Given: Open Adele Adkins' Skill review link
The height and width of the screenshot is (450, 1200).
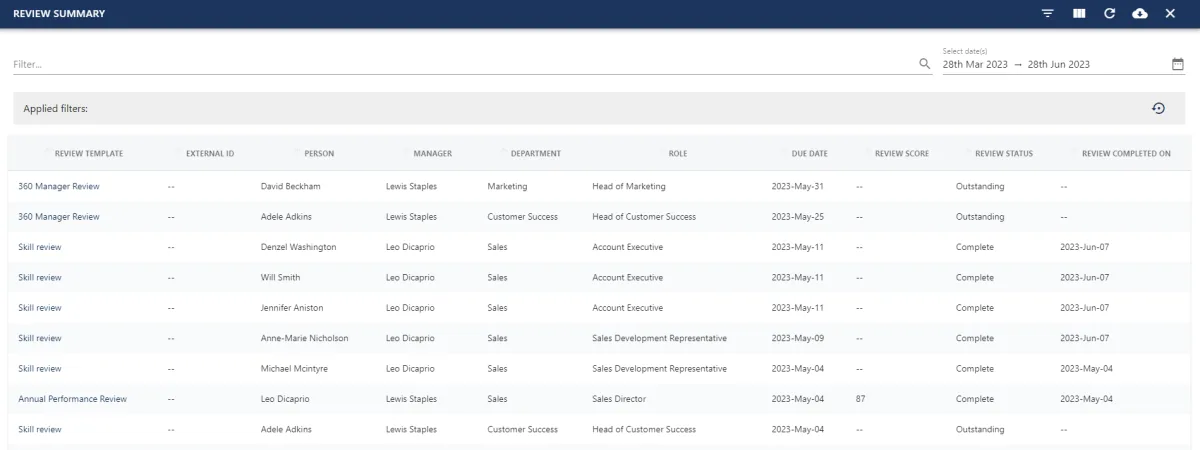Looking at the screenshot, I should pos(40,429).
